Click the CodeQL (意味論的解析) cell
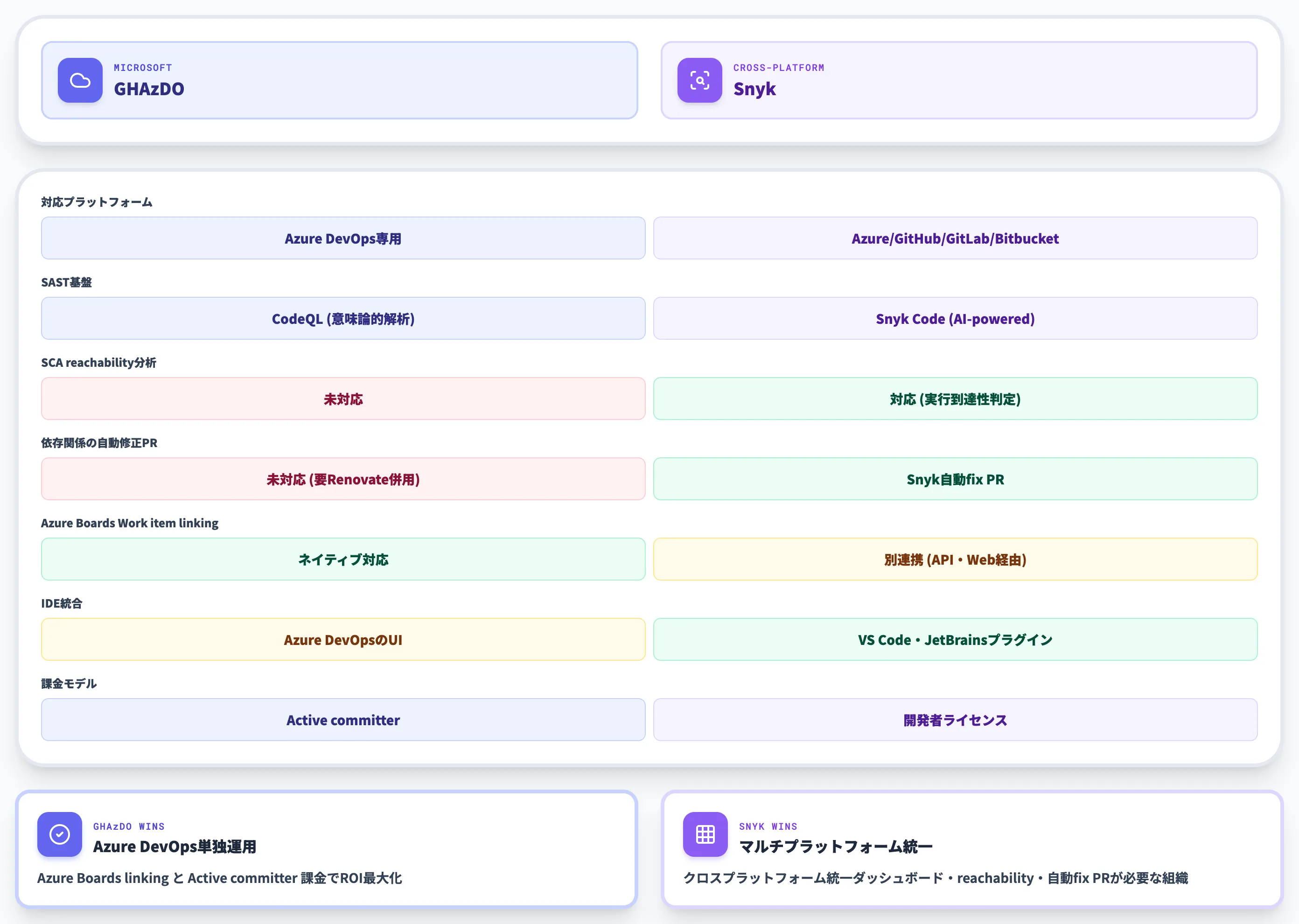This screenshot has width=1299, height=924. [x=343, y=319]
